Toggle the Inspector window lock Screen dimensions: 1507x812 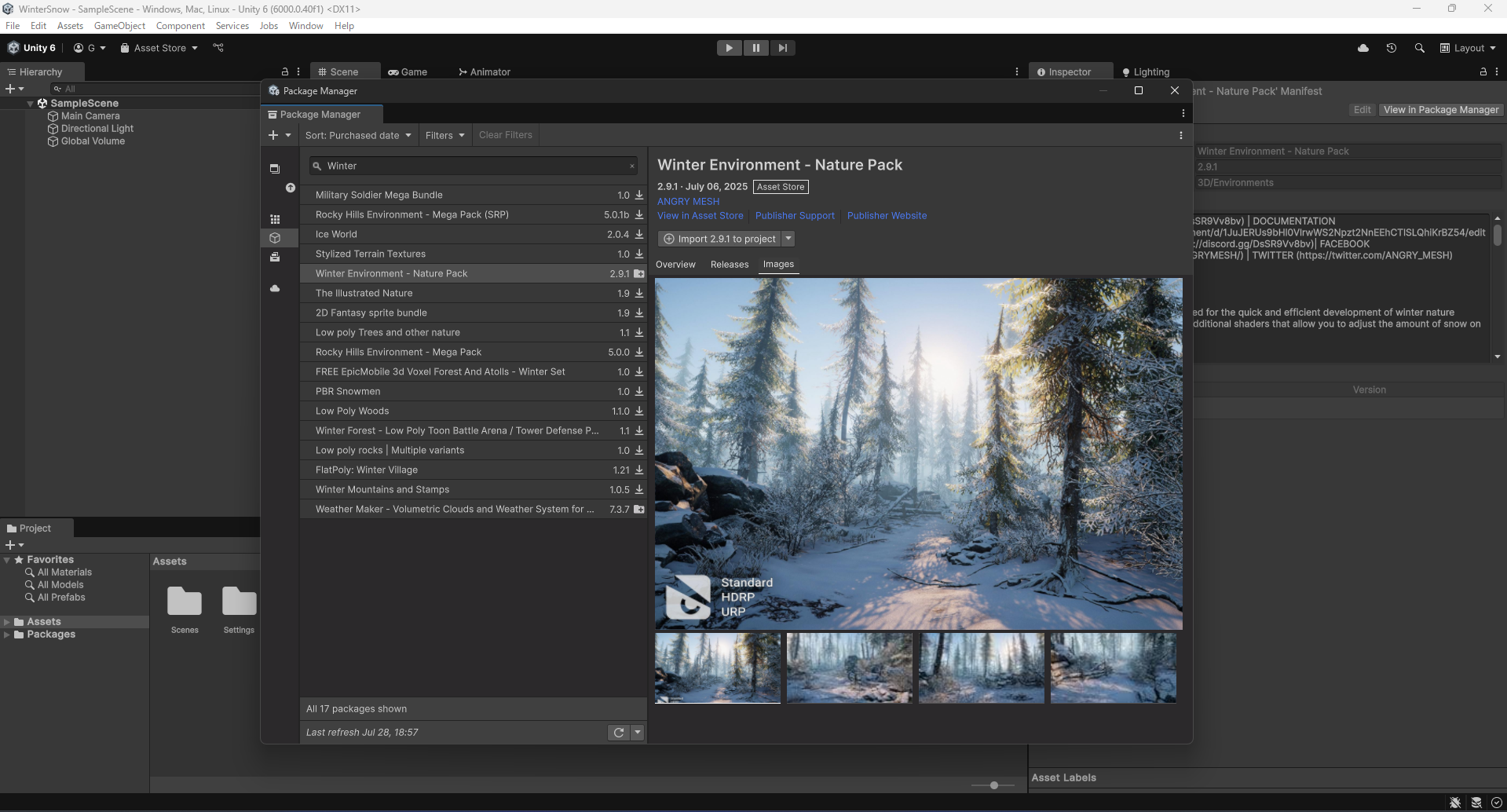(1483, 71)
